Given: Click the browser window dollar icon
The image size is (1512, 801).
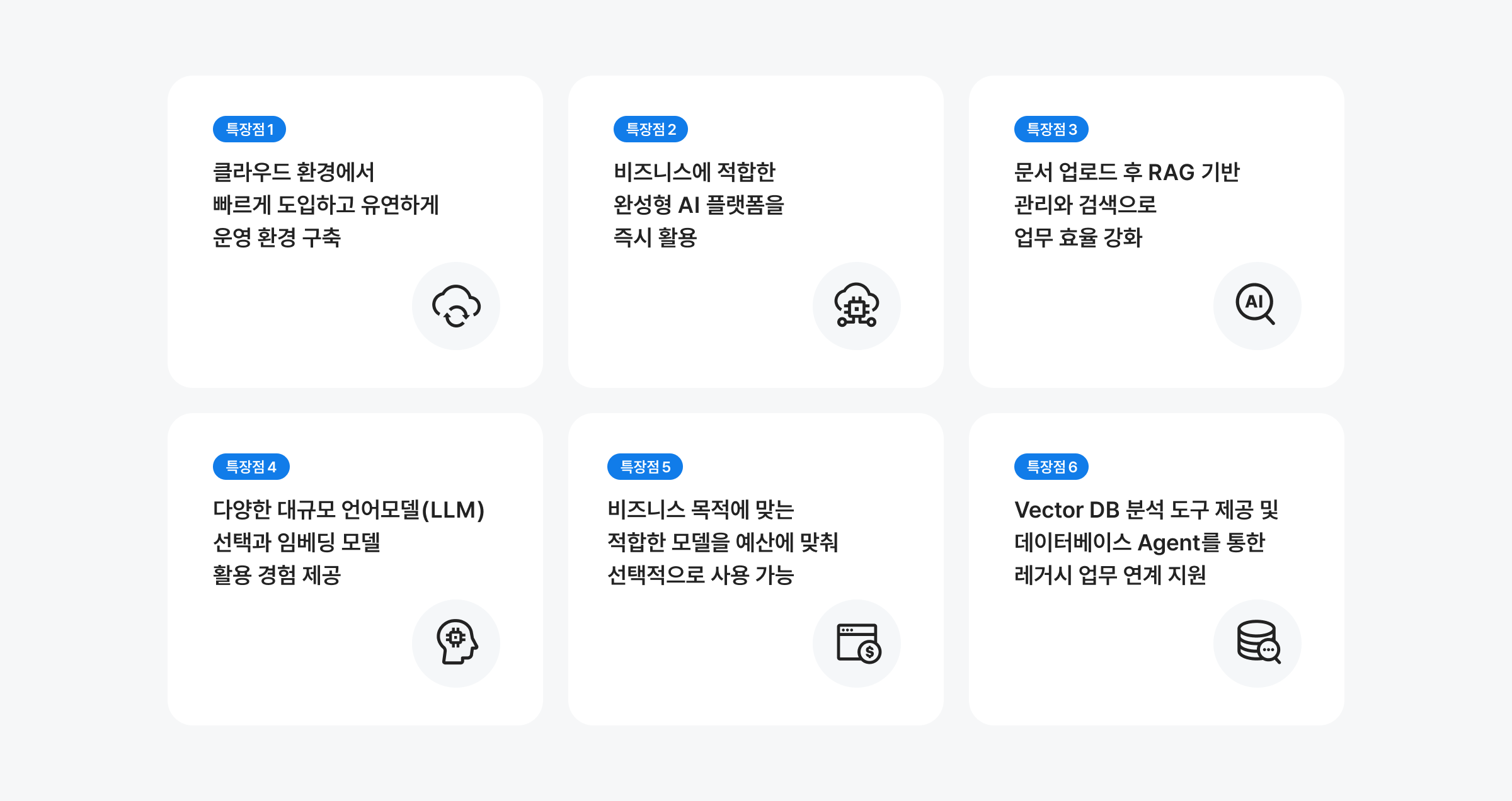Looking at the screenshot, I should click(857, 643).
